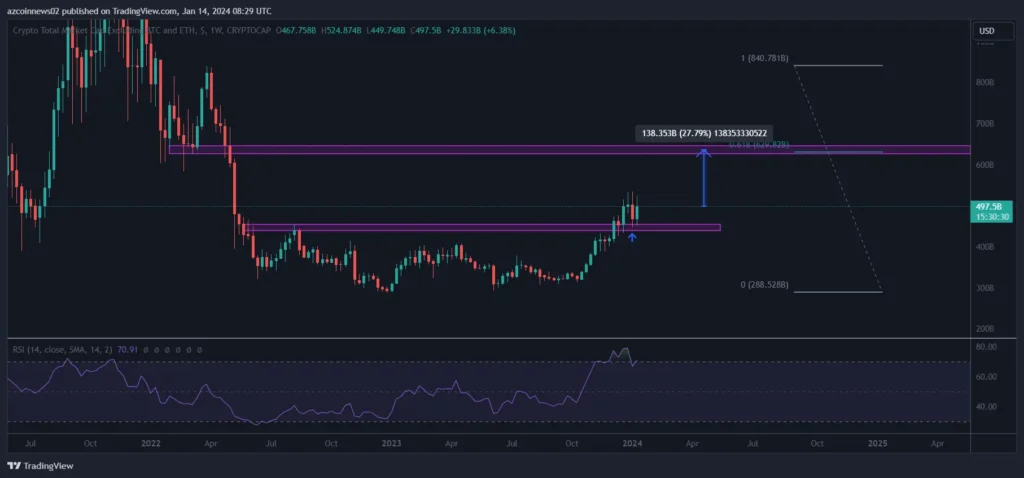1024x478 pixels.
Task: Open the USD currency selector
Action: pos(984,31)
